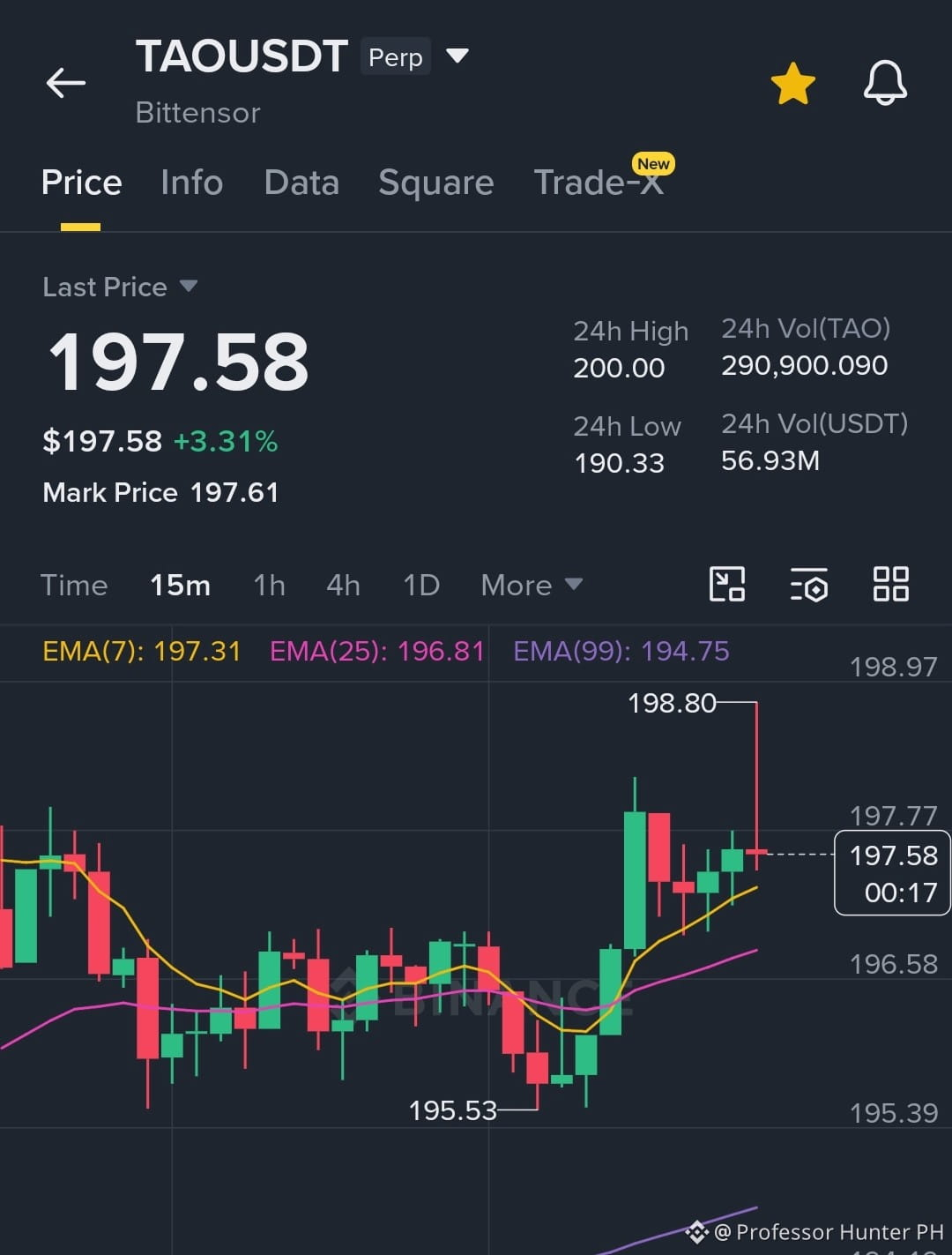Image resolution: width=952 pixels, height=1255 pixels.
Task: Tap the New badge on Trade-X
Action: coord(653,164)
